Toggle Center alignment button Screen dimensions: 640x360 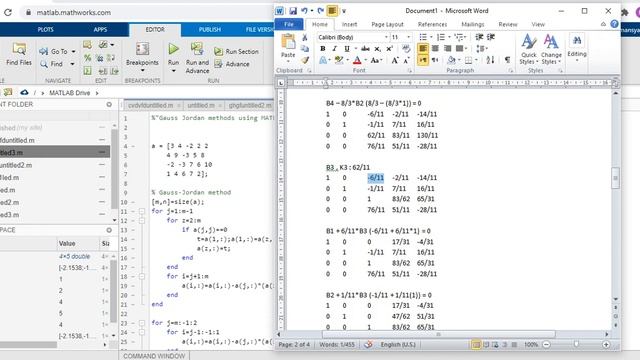(435, 49)
